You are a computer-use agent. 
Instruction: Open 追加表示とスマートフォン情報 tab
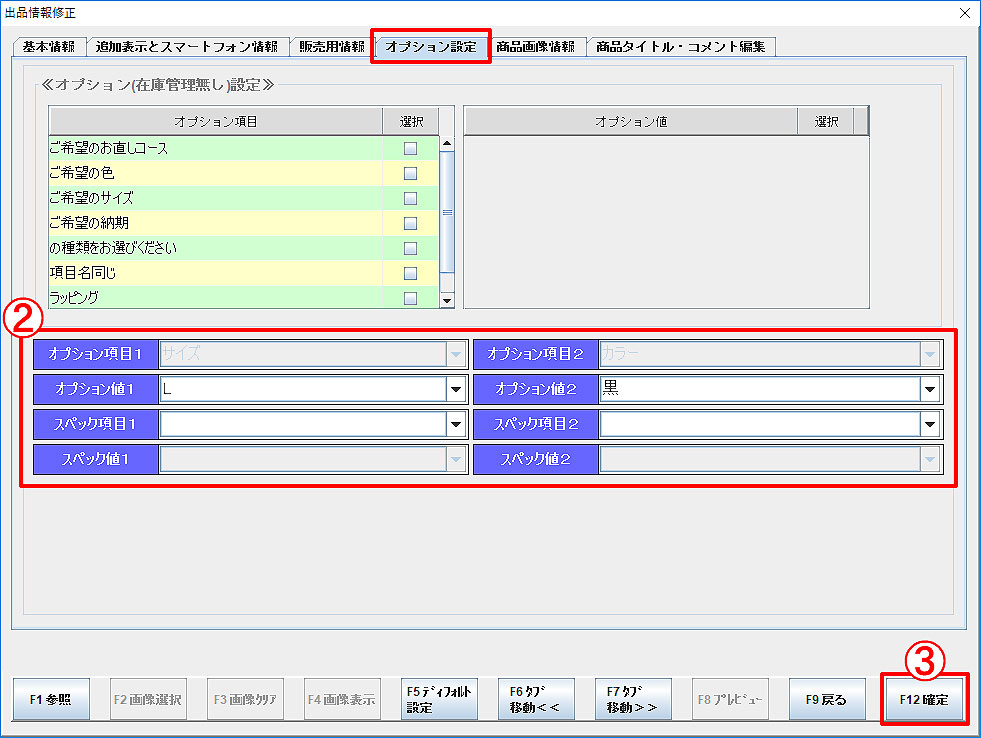[x=187, y=47]
